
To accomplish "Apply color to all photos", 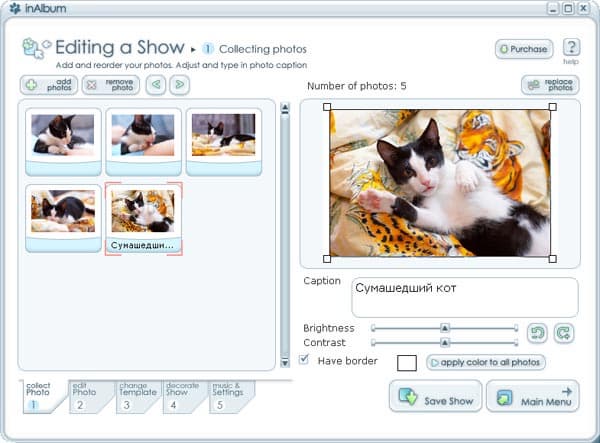I will [486, 362].
